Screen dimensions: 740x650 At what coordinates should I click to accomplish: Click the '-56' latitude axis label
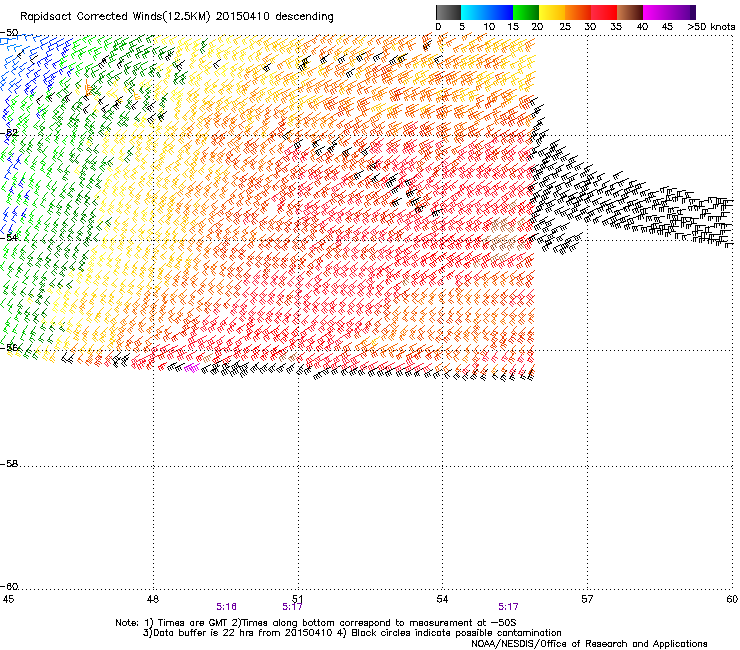[x=9, y=347]
